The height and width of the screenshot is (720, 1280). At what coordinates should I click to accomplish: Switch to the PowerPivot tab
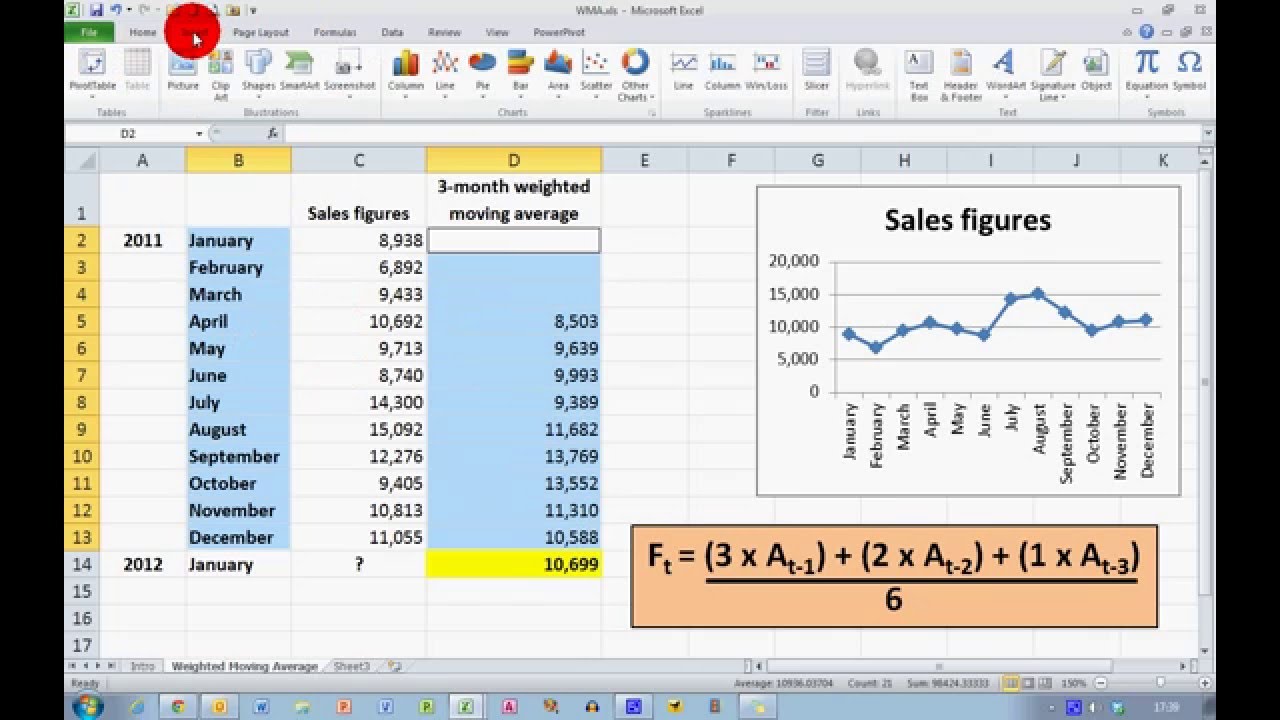click(x=559, y=32)
